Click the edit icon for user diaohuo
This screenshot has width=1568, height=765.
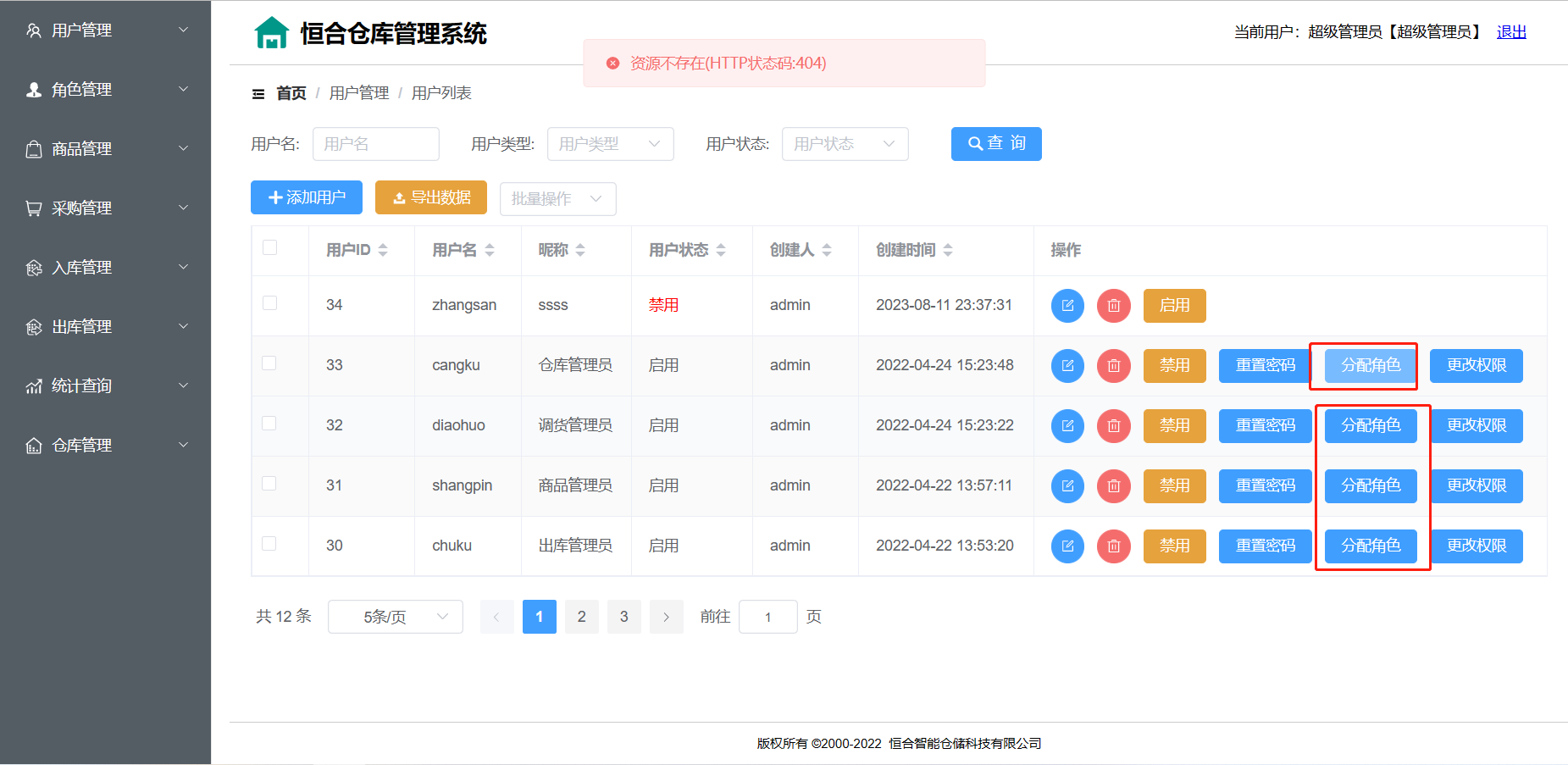1067,426
